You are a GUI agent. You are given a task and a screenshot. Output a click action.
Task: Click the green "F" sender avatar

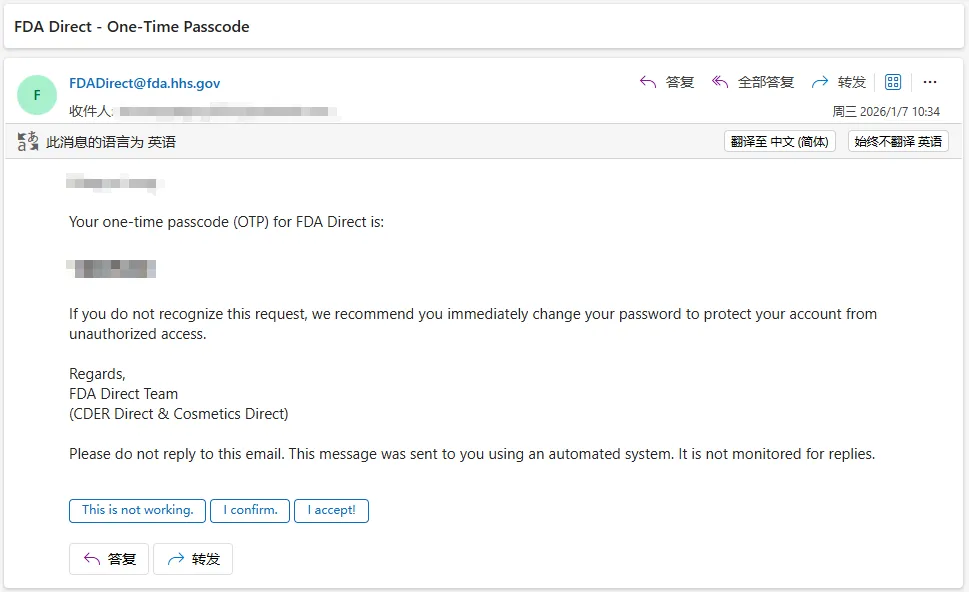(37, 95)
